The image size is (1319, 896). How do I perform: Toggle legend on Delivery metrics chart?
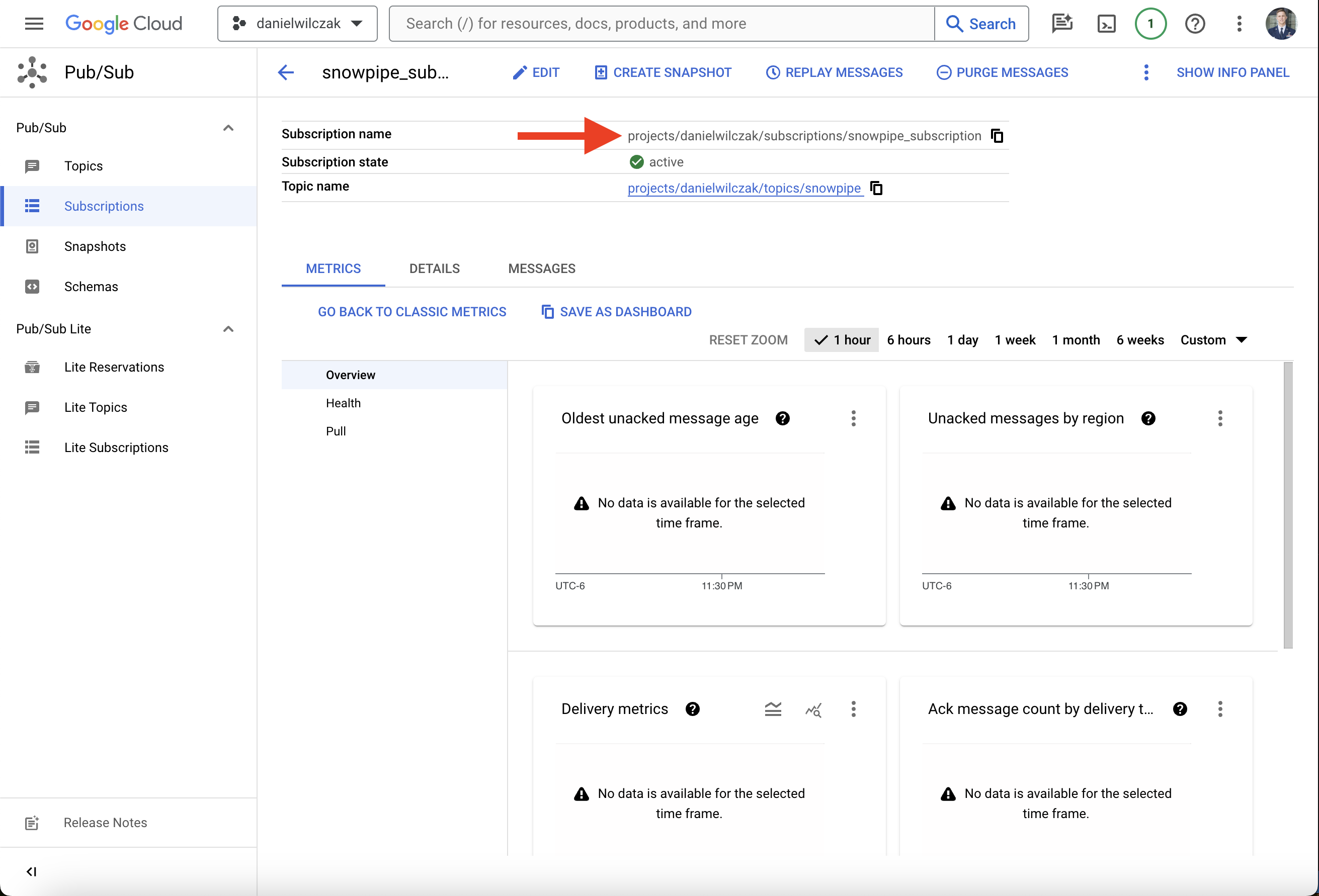pos(773,709)
